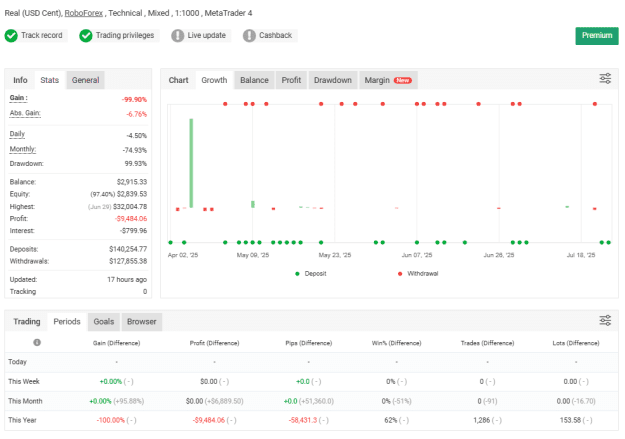
Task: Click the Lots (Difference) column header
Action: point(576,343)
